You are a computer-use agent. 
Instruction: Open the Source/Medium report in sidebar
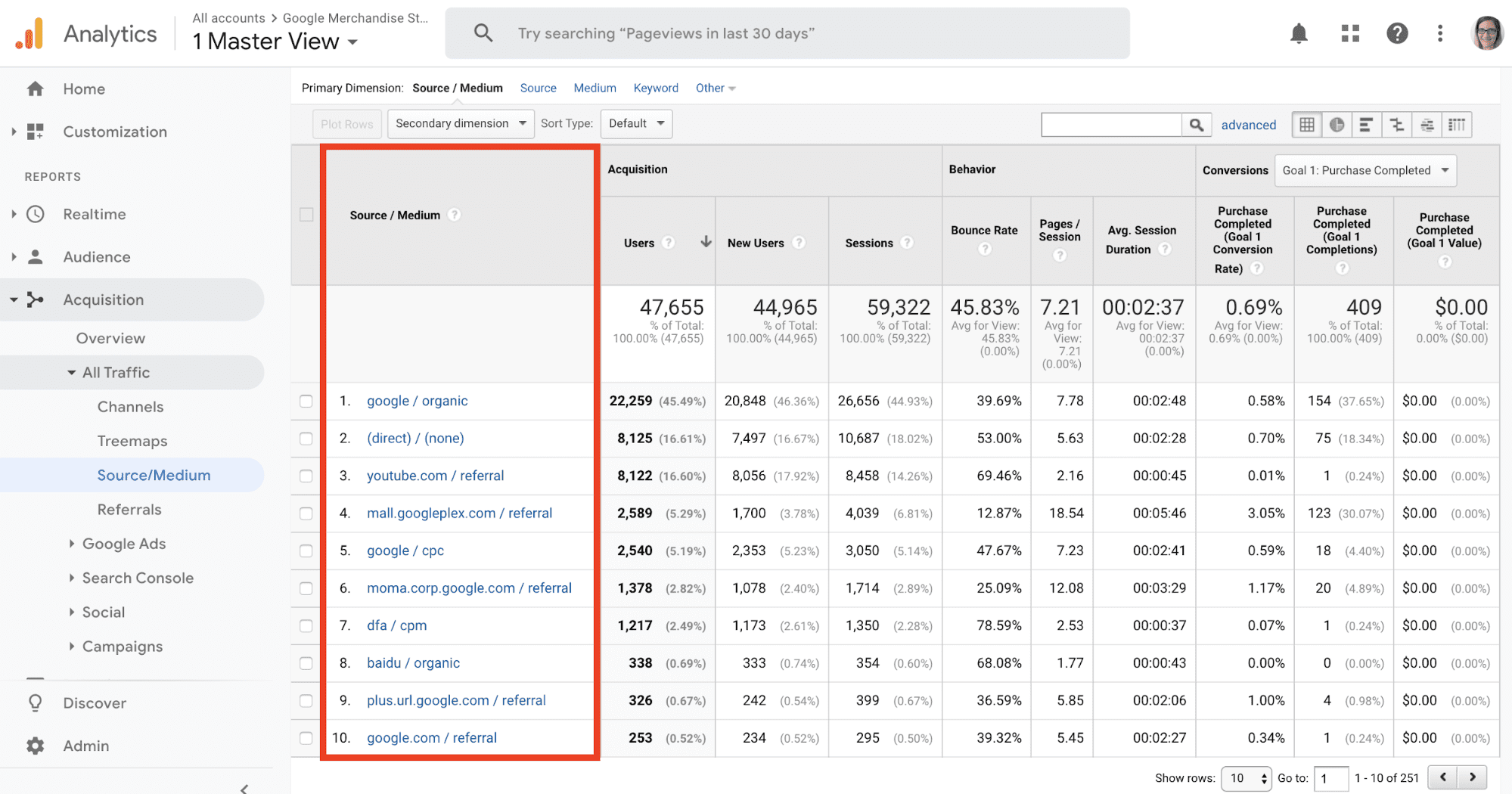154,475
